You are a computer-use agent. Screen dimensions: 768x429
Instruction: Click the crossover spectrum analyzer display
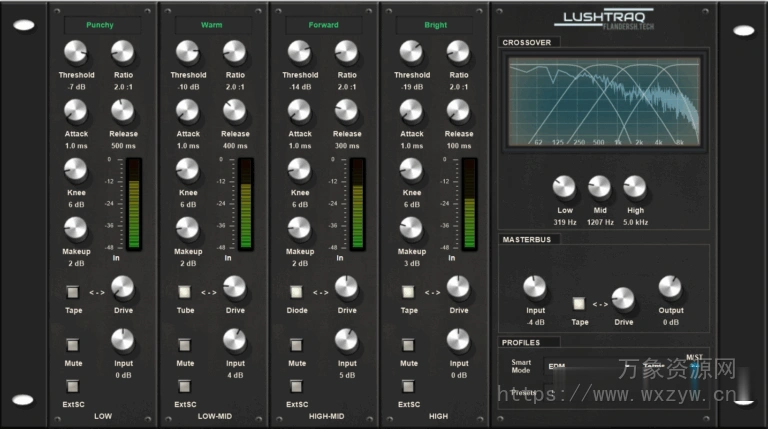[x=604, y=101]
